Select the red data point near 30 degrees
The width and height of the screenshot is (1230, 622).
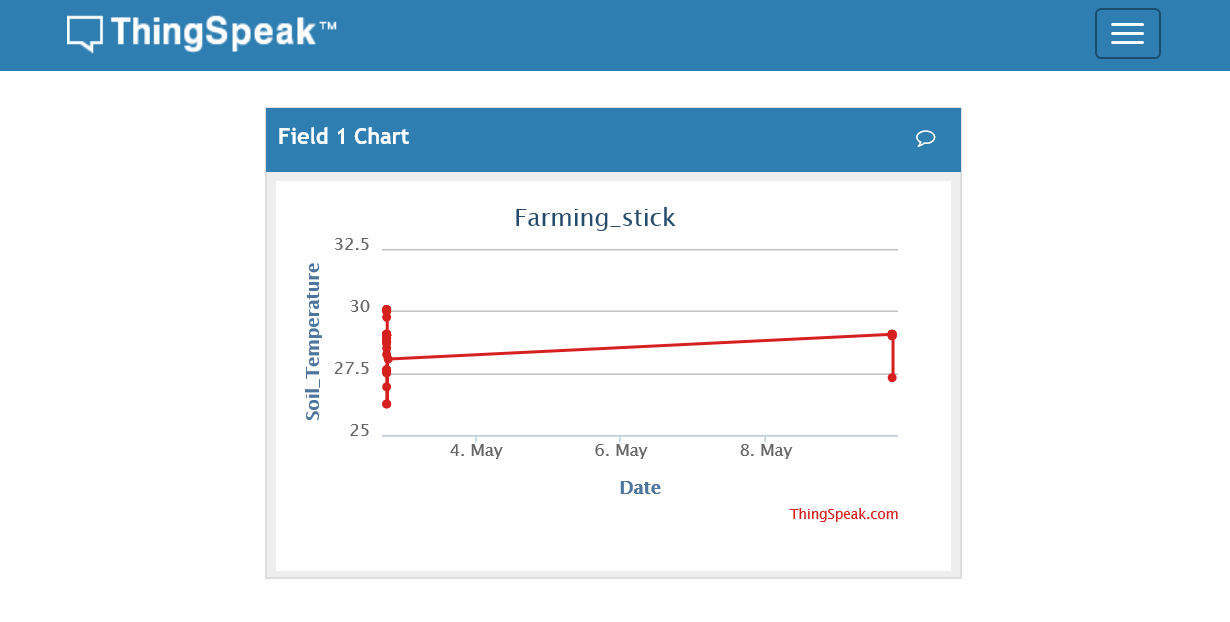(387, 308)
